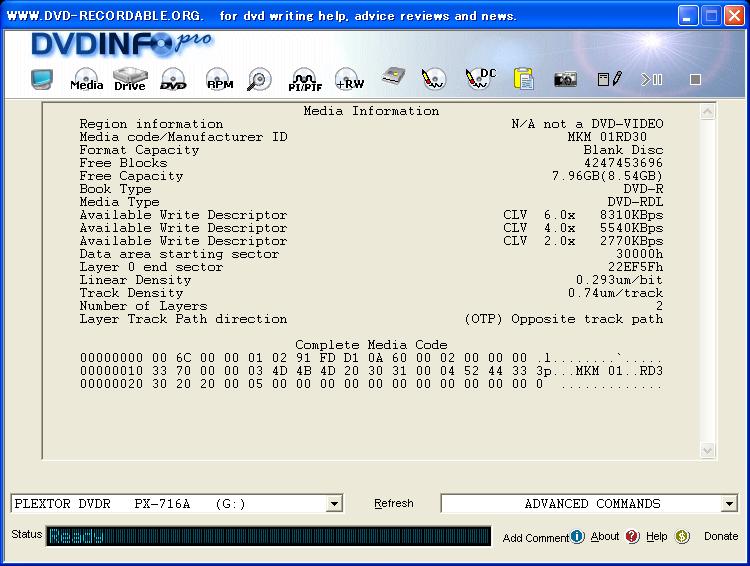
Task: Click the green dollar Donate icon
Action: [682, 536]
